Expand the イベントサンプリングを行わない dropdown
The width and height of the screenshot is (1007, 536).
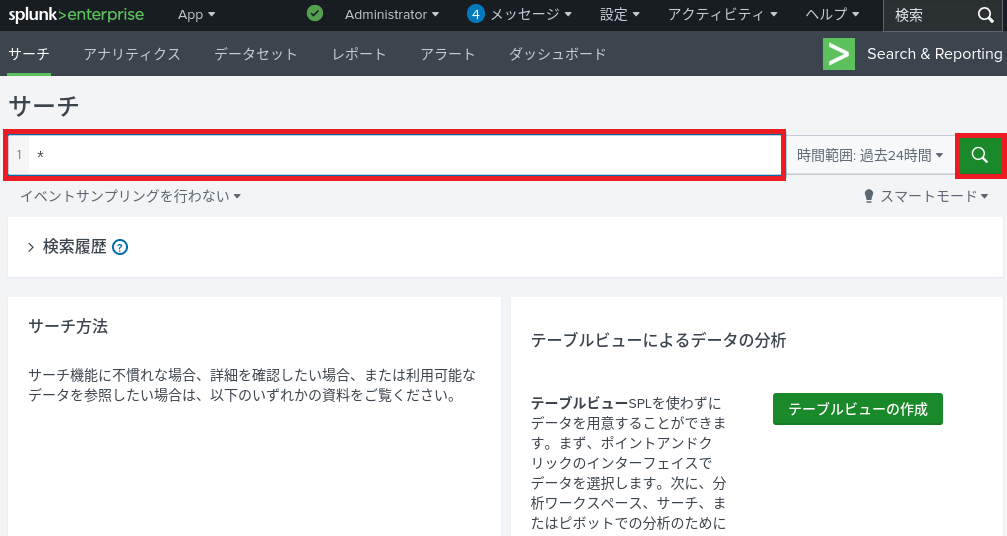[x=131, y=196]
